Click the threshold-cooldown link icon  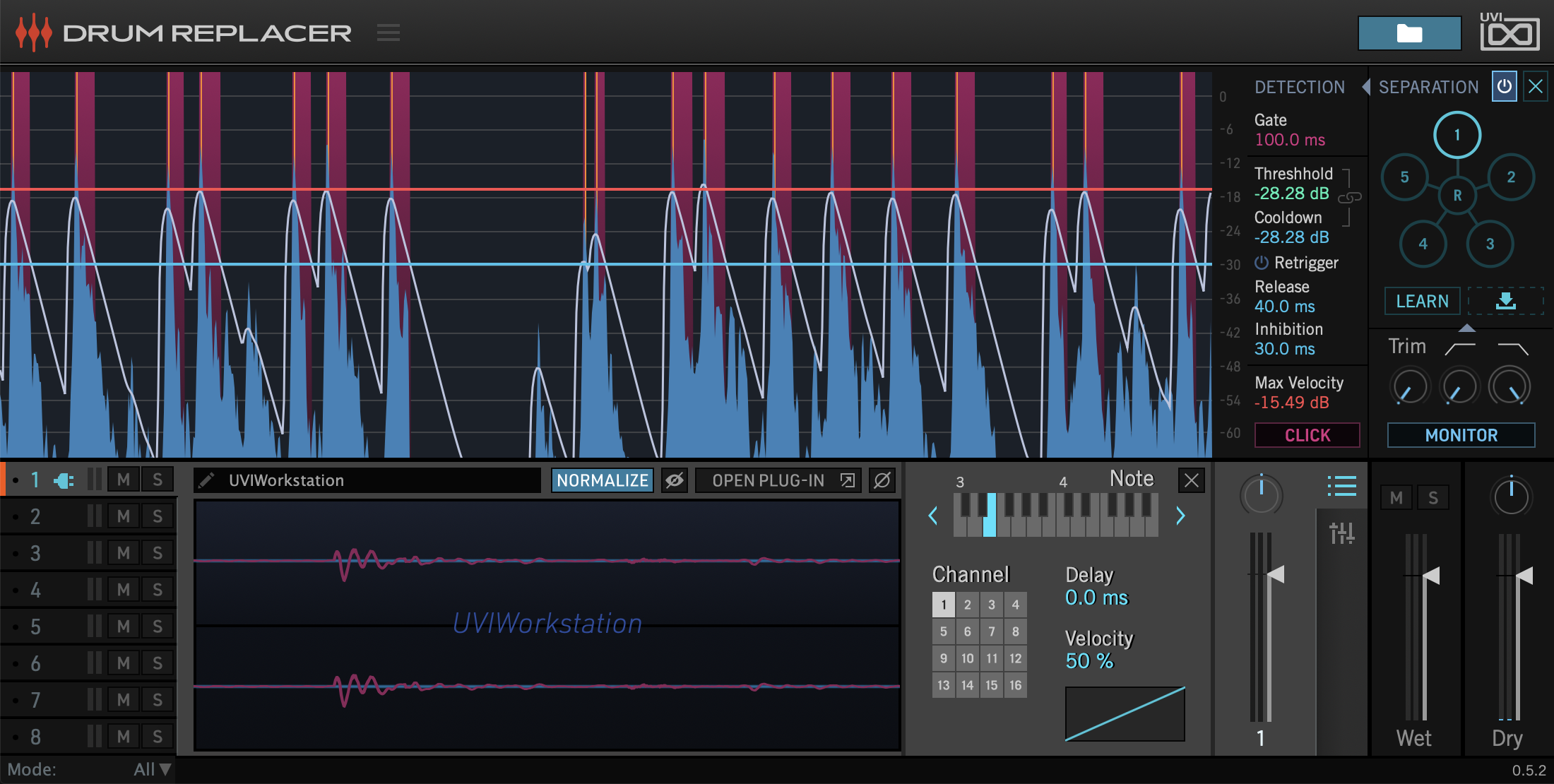pos(1350,198)
